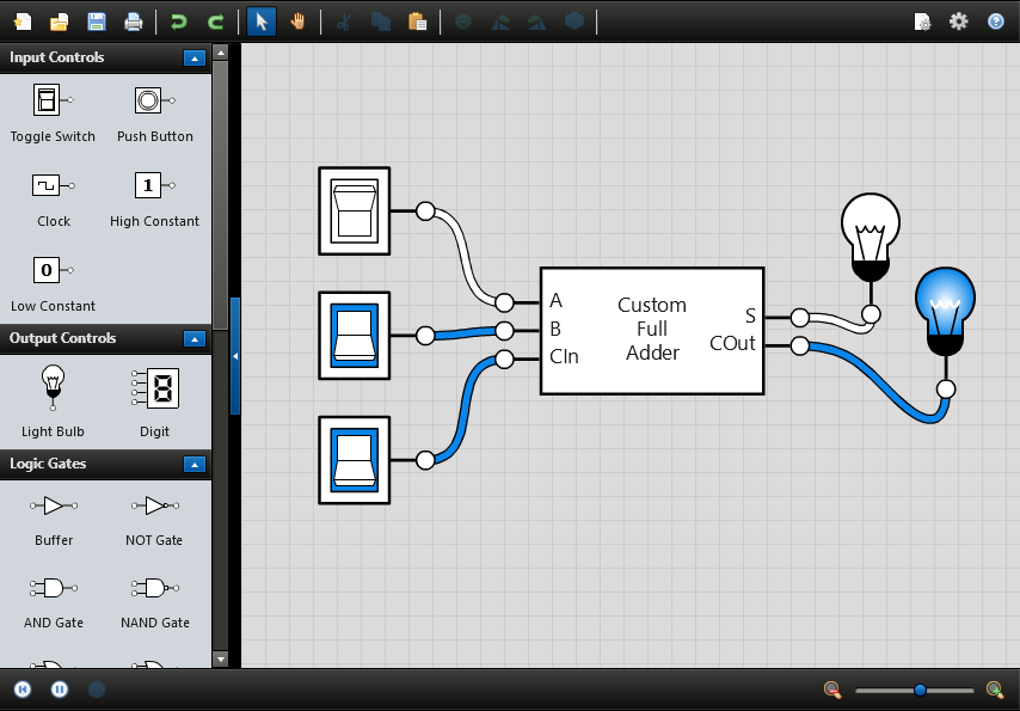This screenshot has width=1020, height=711.
Task: Click the top toggle switch's output pin
Action: click(x=425, y=211)
